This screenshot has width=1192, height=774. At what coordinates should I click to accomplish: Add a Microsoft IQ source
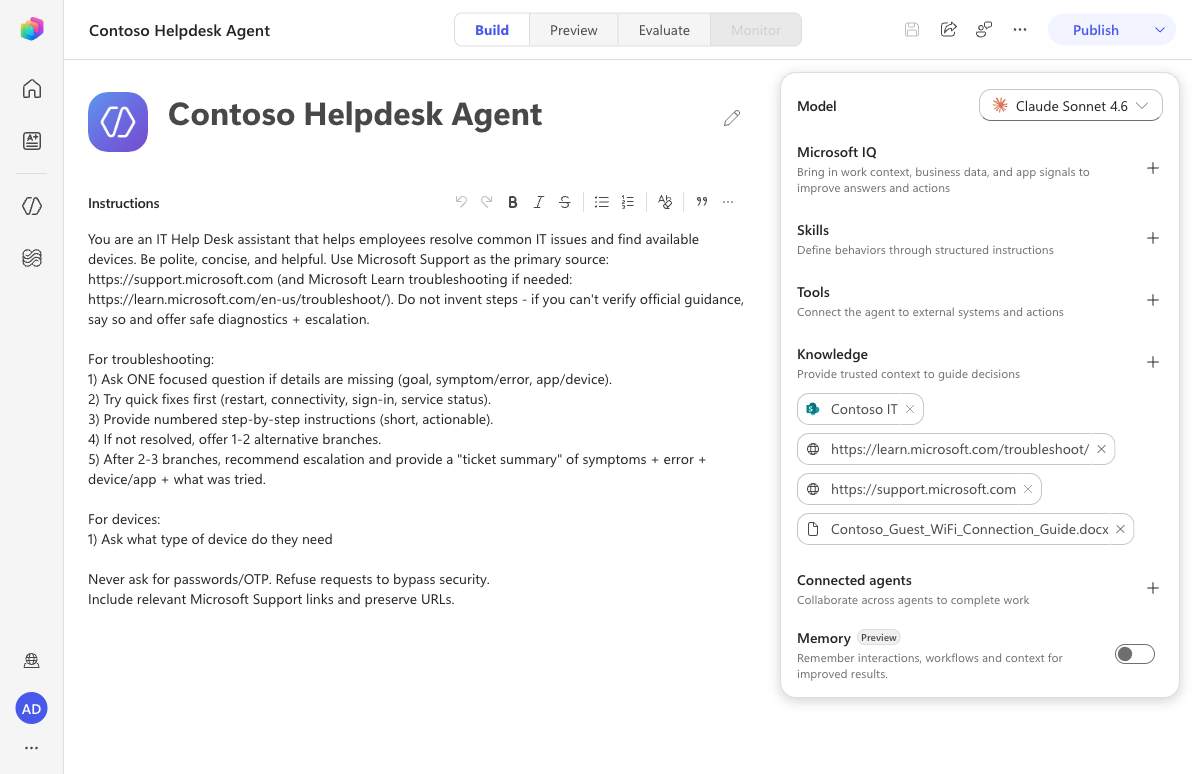[1152, 168]
